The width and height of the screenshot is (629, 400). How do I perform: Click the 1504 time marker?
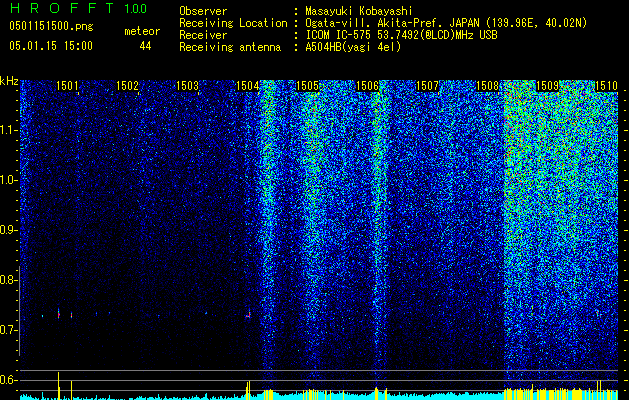coord(248,85)
